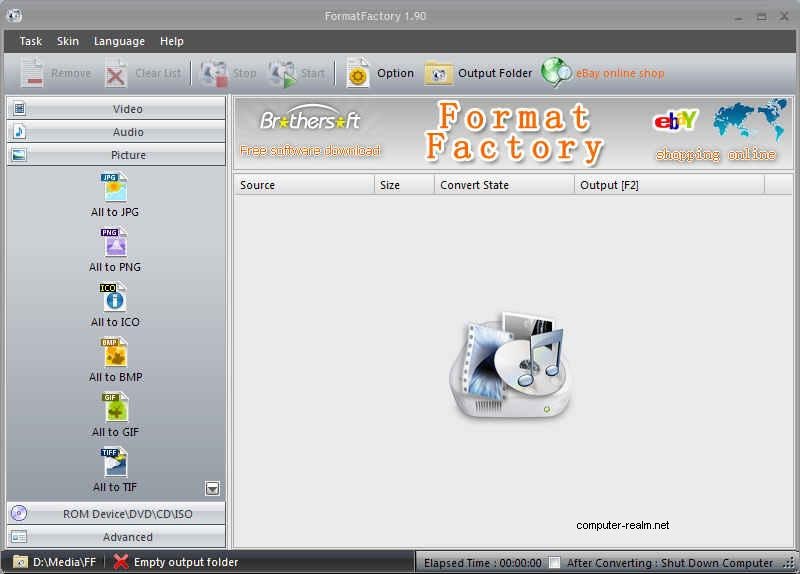Image resolution: width=800 pixels, height=574 pixels.
Task: Open the Skin menu
Action: [68, 41]
